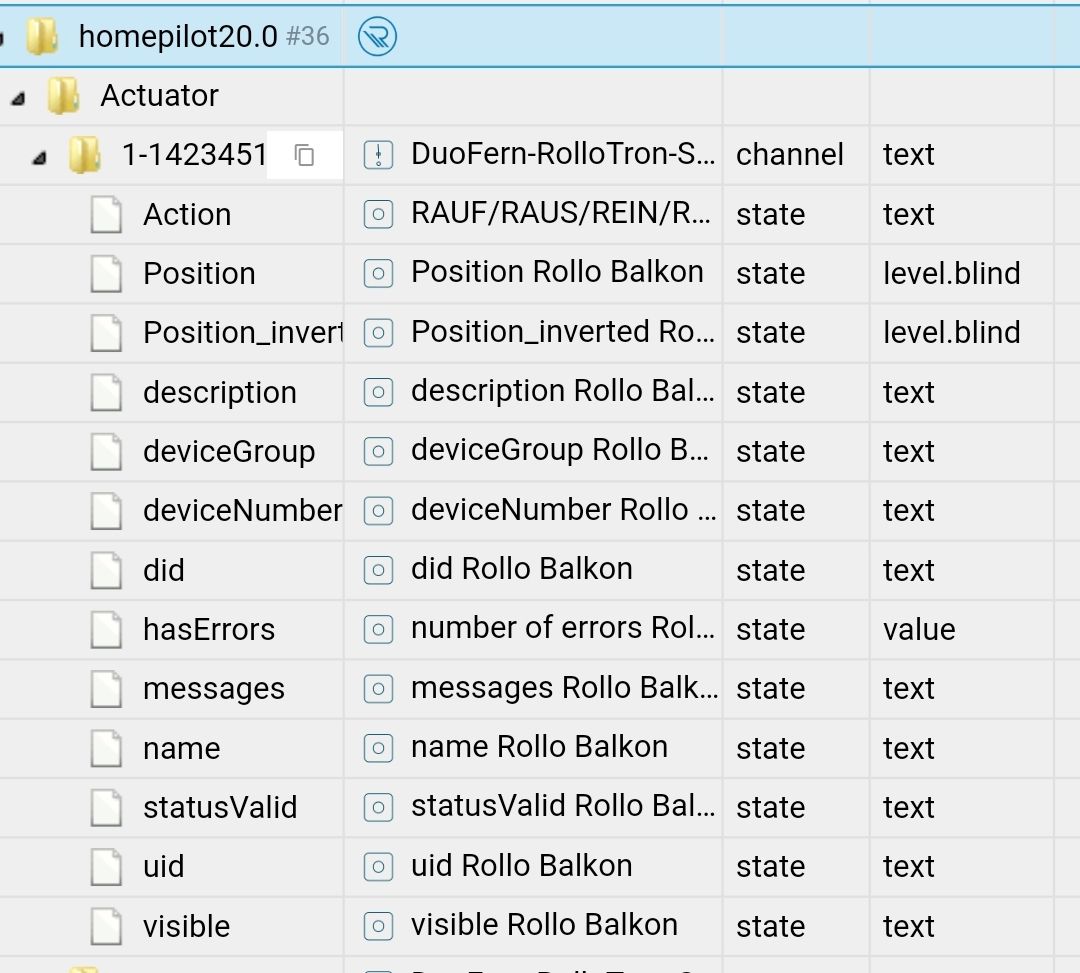Select the uid state entry
Image resolution: width=1080 pixels, height=973 pixels.
click(163, 867)
